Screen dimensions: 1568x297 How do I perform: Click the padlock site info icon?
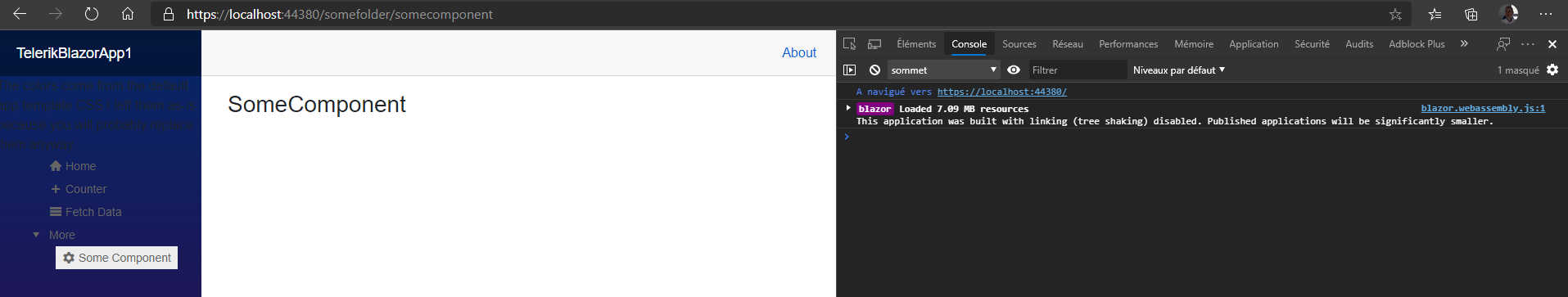[x=169, y=14]
